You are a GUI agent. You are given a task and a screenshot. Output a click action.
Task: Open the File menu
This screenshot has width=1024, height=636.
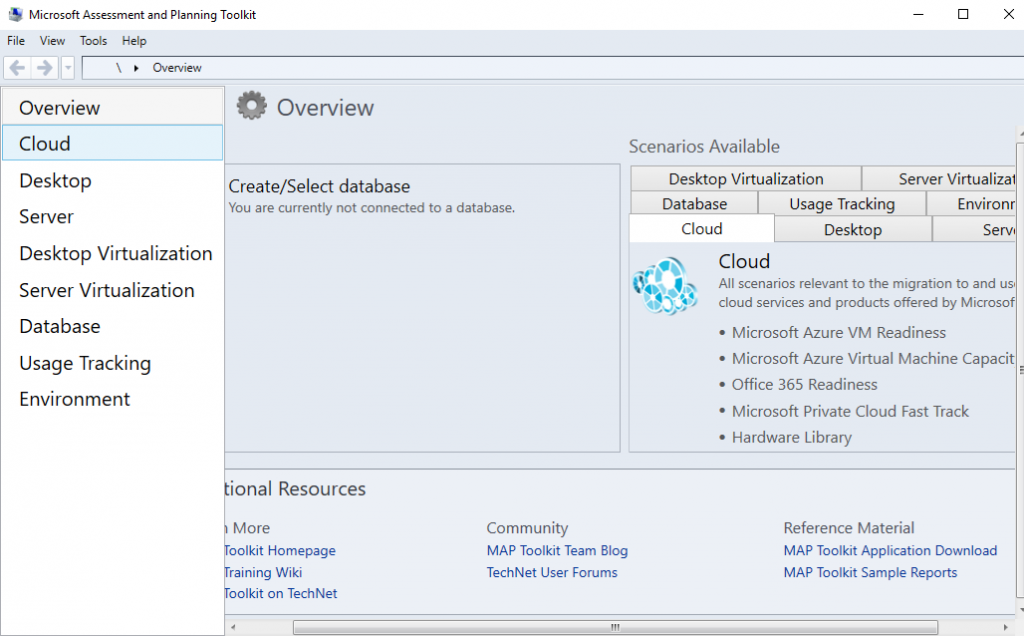16,40
